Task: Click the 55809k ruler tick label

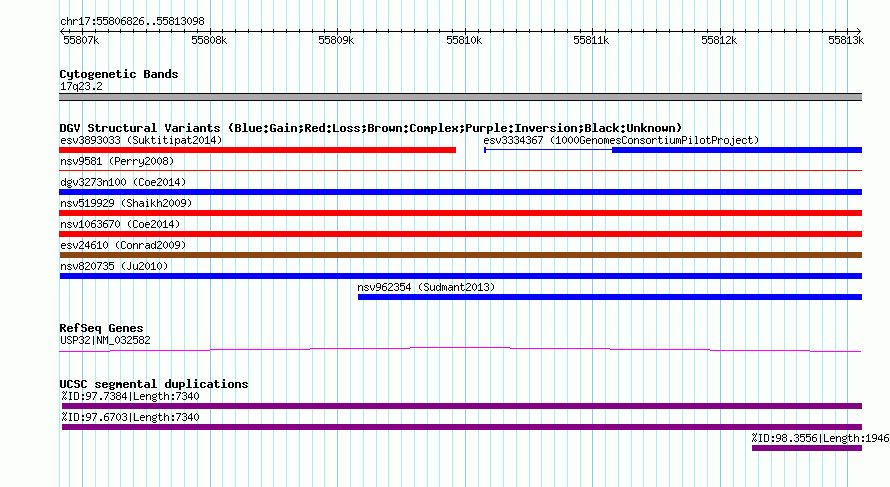Action: [x=336, y=40]
